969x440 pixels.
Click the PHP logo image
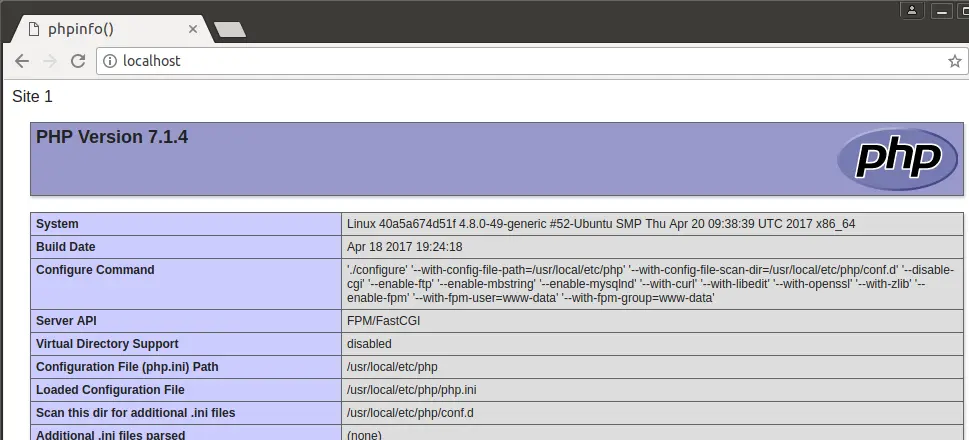coord(897,159)
